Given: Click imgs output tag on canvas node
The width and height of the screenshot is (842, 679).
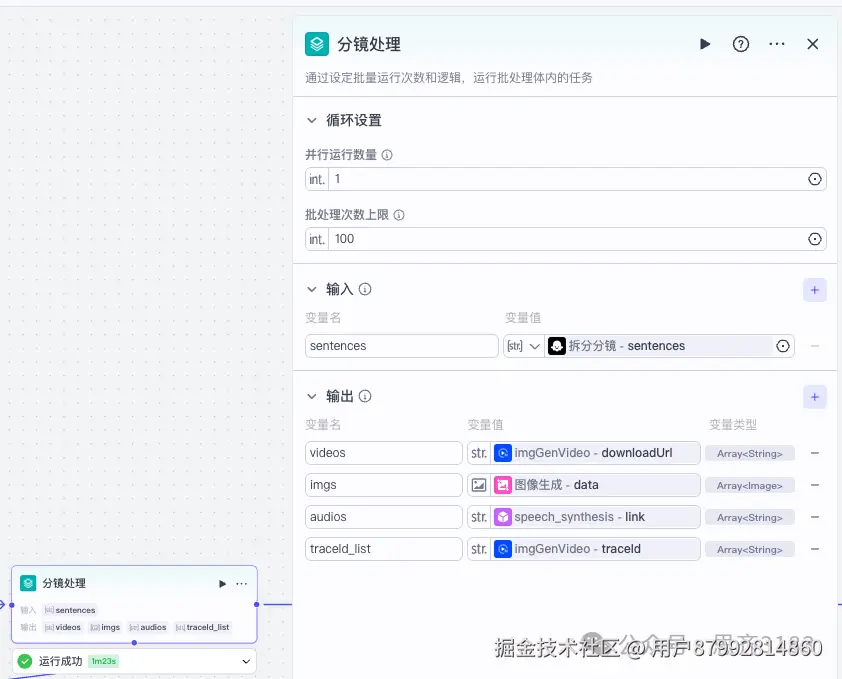Looking at the screenshot, I should pos(105,627).
